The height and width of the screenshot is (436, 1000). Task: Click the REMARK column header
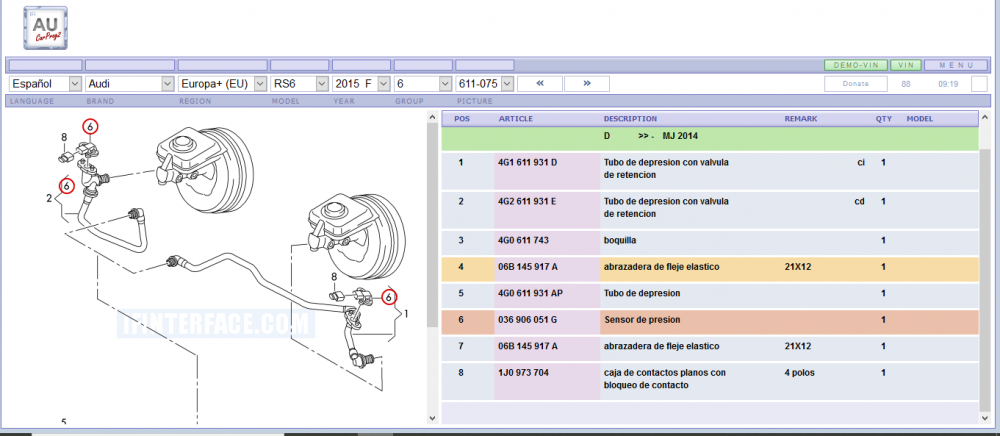pos(800,119)
